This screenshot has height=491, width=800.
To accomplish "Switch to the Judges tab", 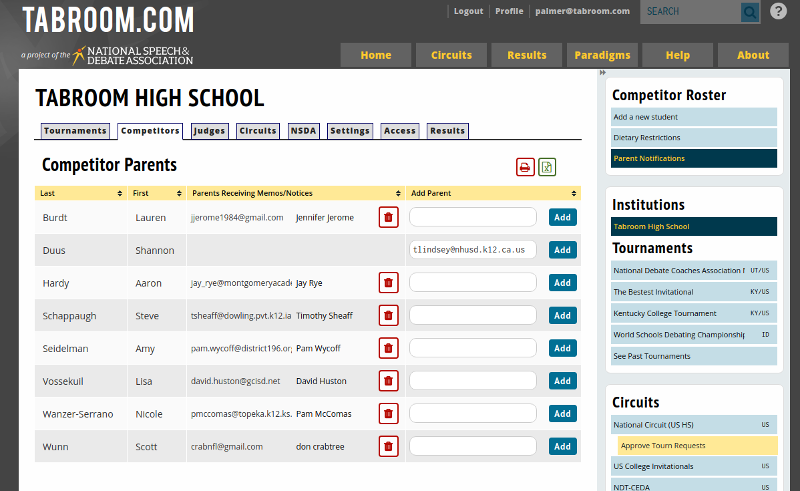I will coord(209,131).
